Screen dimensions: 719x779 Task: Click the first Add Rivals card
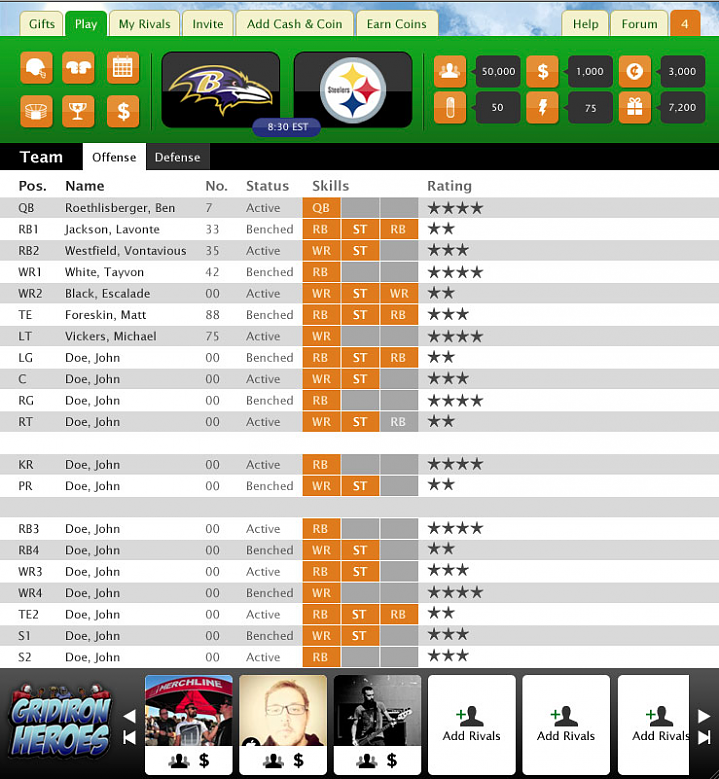coord(472,724)
